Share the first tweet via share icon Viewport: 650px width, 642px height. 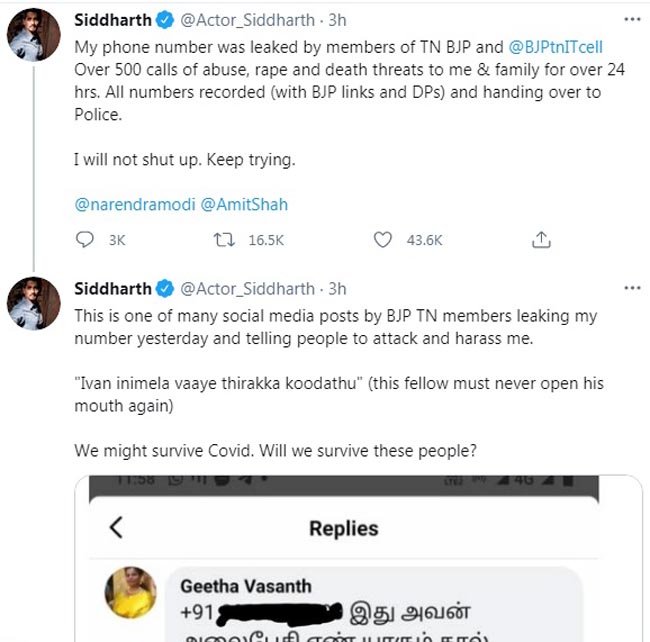pyautogui.click(x=540, y=240)
